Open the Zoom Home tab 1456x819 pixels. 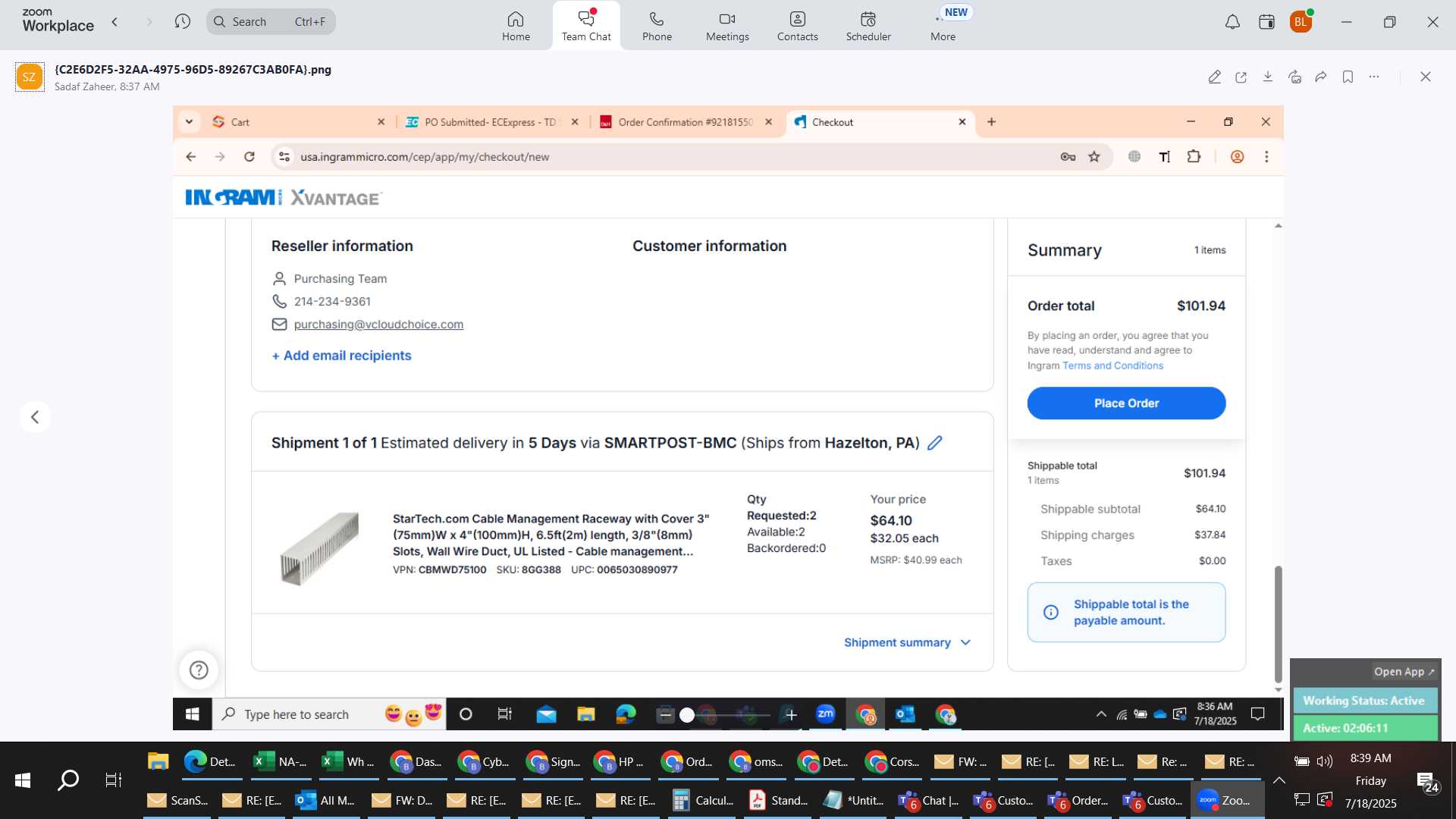pos(516,26)
